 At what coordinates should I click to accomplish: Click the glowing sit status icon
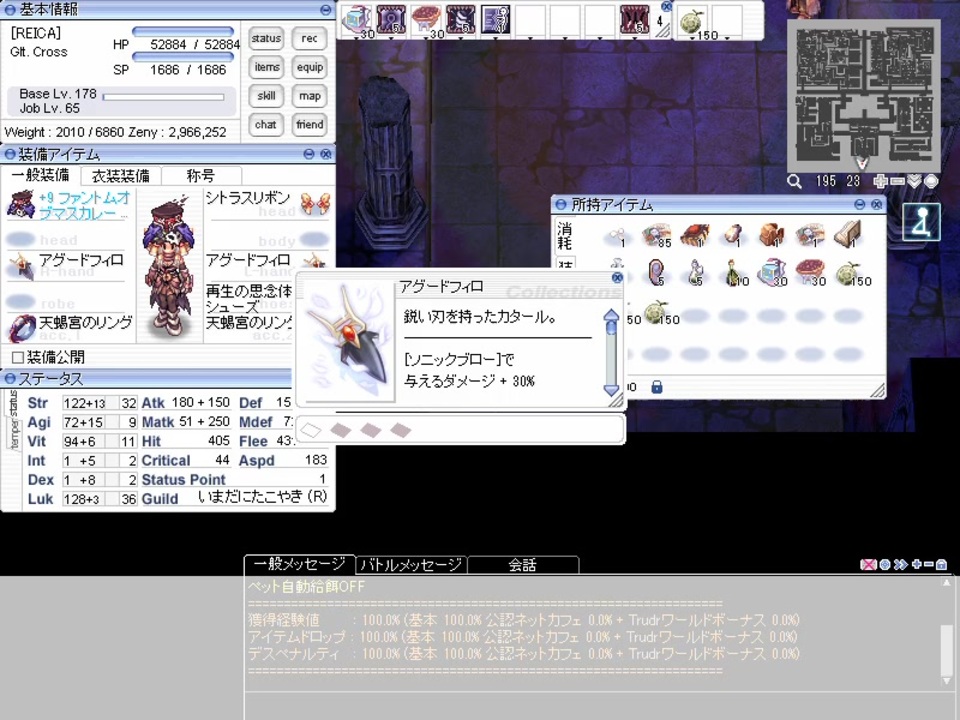[921, 222]
